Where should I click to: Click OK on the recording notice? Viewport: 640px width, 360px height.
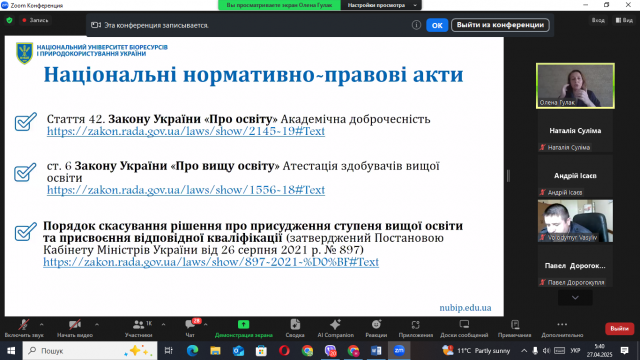tap(437, 25)
